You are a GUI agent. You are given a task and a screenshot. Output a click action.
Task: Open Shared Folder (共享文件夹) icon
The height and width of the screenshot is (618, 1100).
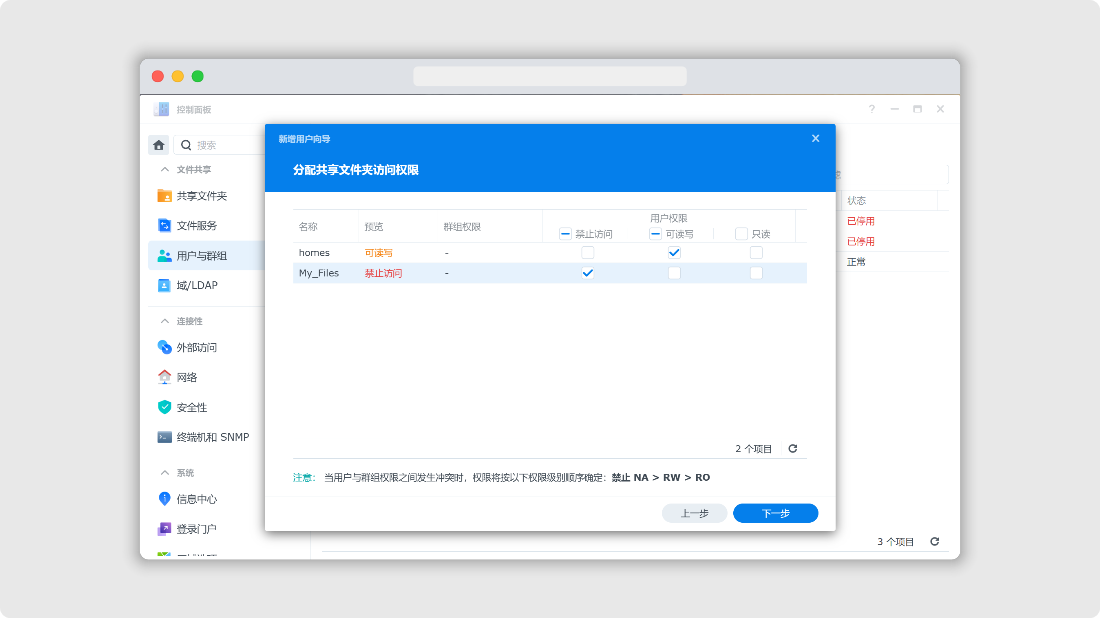(165, 196)
